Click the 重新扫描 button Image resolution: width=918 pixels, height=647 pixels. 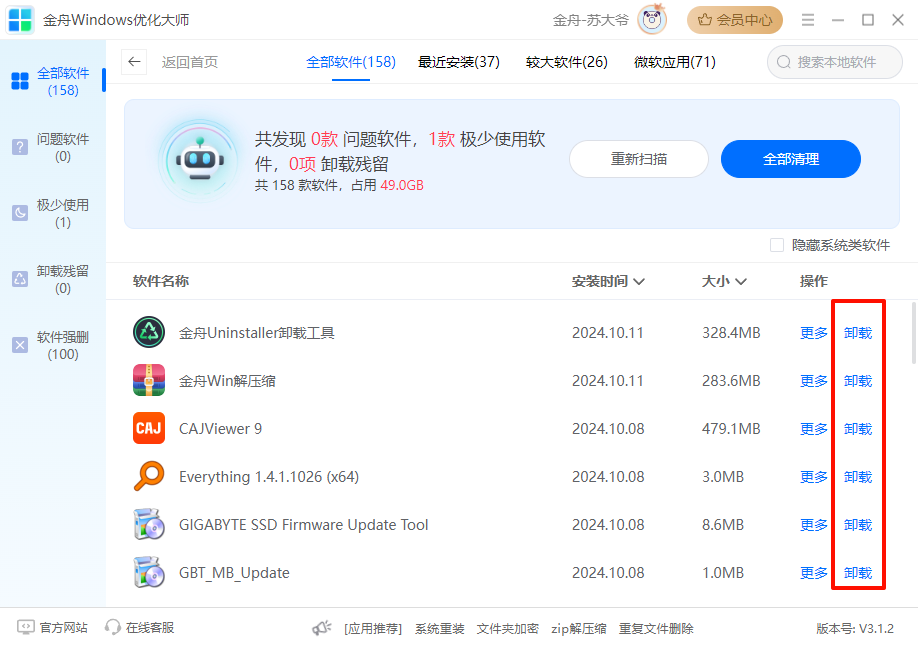click(x=639, y=159)
